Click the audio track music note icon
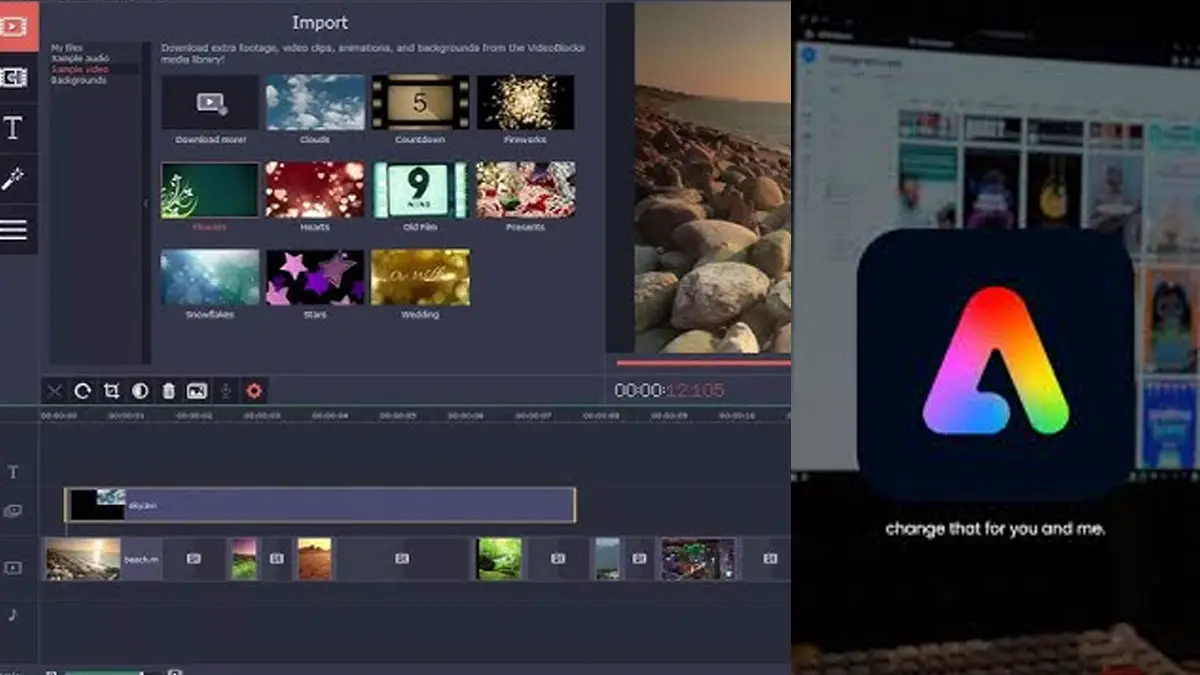 (13, 614)
